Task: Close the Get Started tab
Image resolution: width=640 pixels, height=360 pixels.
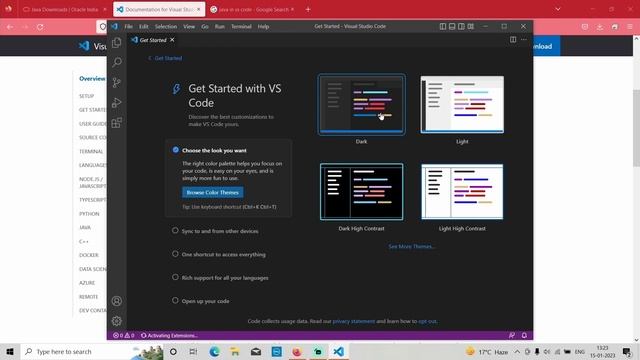Action: (x=172, y=40)
